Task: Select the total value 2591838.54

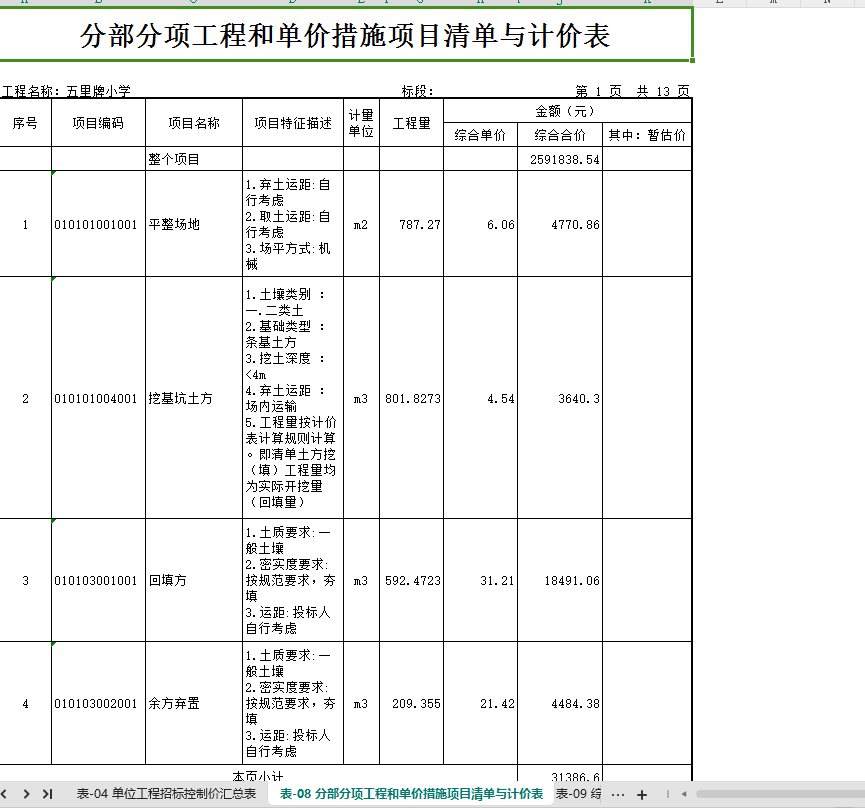Action: coord(560,159)
